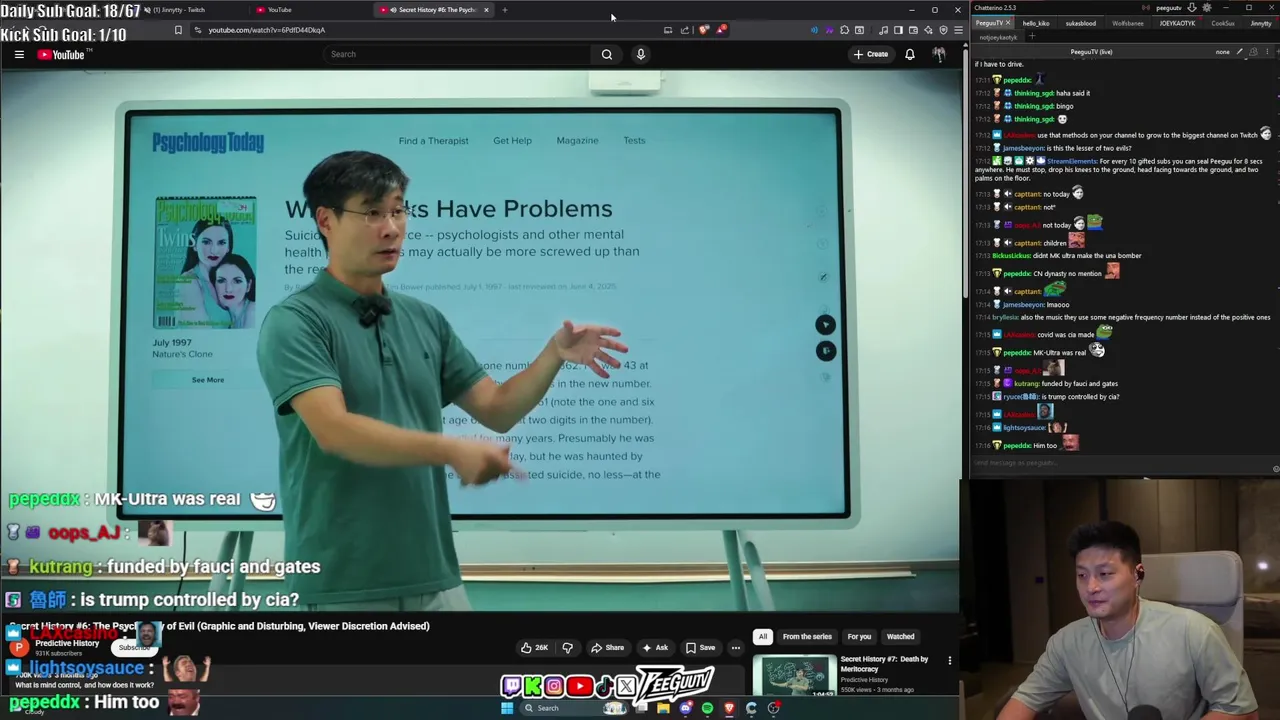Click Chatterino update download arrow icon

(1191, 8)
